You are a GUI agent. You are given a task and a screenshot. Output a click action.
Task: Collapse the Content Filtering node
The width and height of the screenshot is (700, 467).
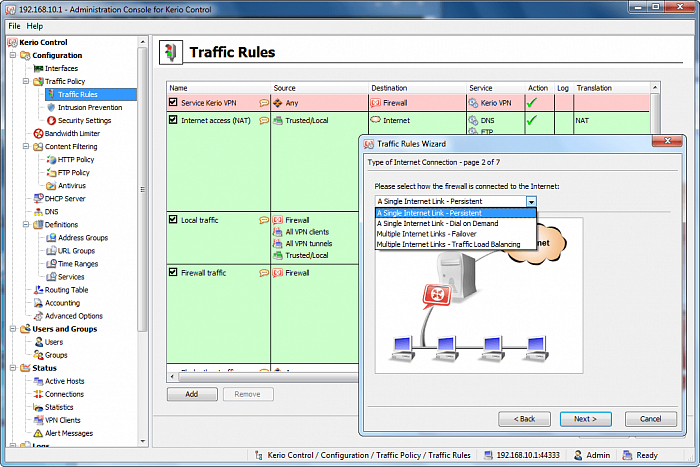click(26, 146)
